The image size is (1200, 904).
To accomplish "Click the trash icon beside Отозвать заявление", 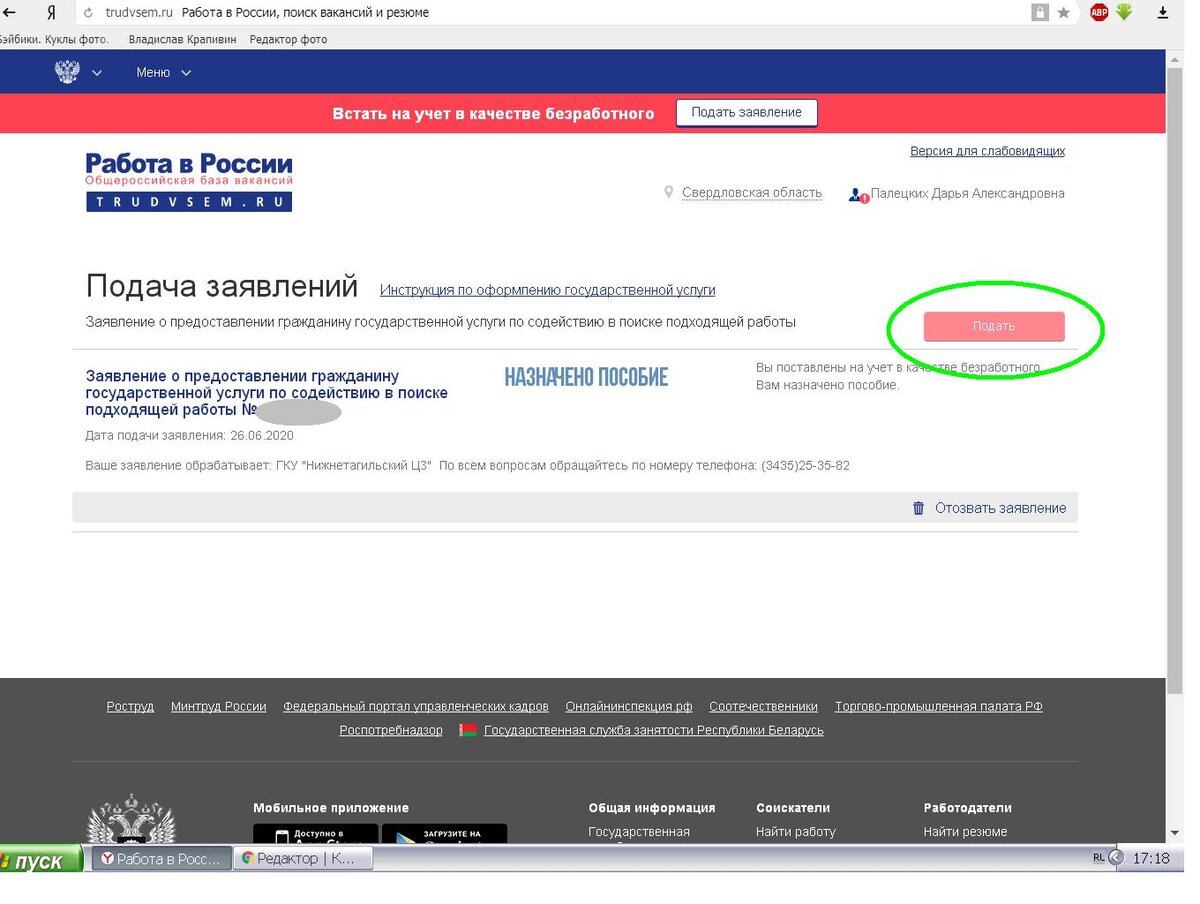I will click(919, 508).
